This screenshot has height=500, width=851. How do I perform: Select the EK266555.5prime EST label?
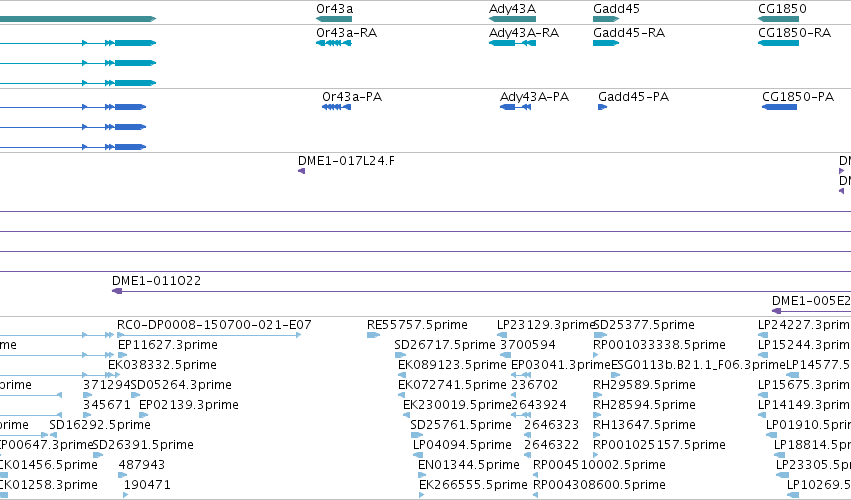(x=473, y=485)
